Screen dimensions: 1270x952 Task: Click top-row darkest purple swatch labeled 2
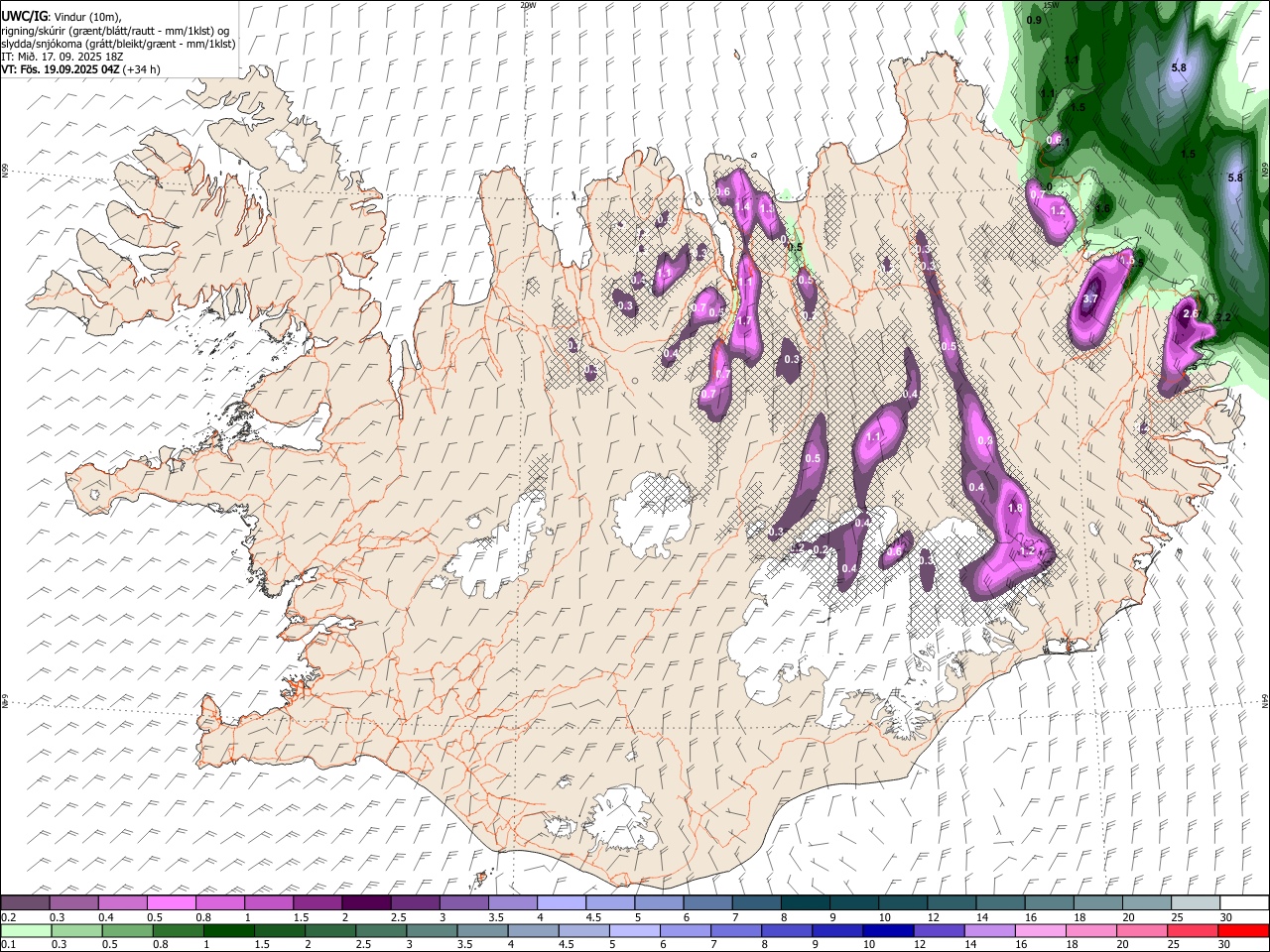click(366, 902)
